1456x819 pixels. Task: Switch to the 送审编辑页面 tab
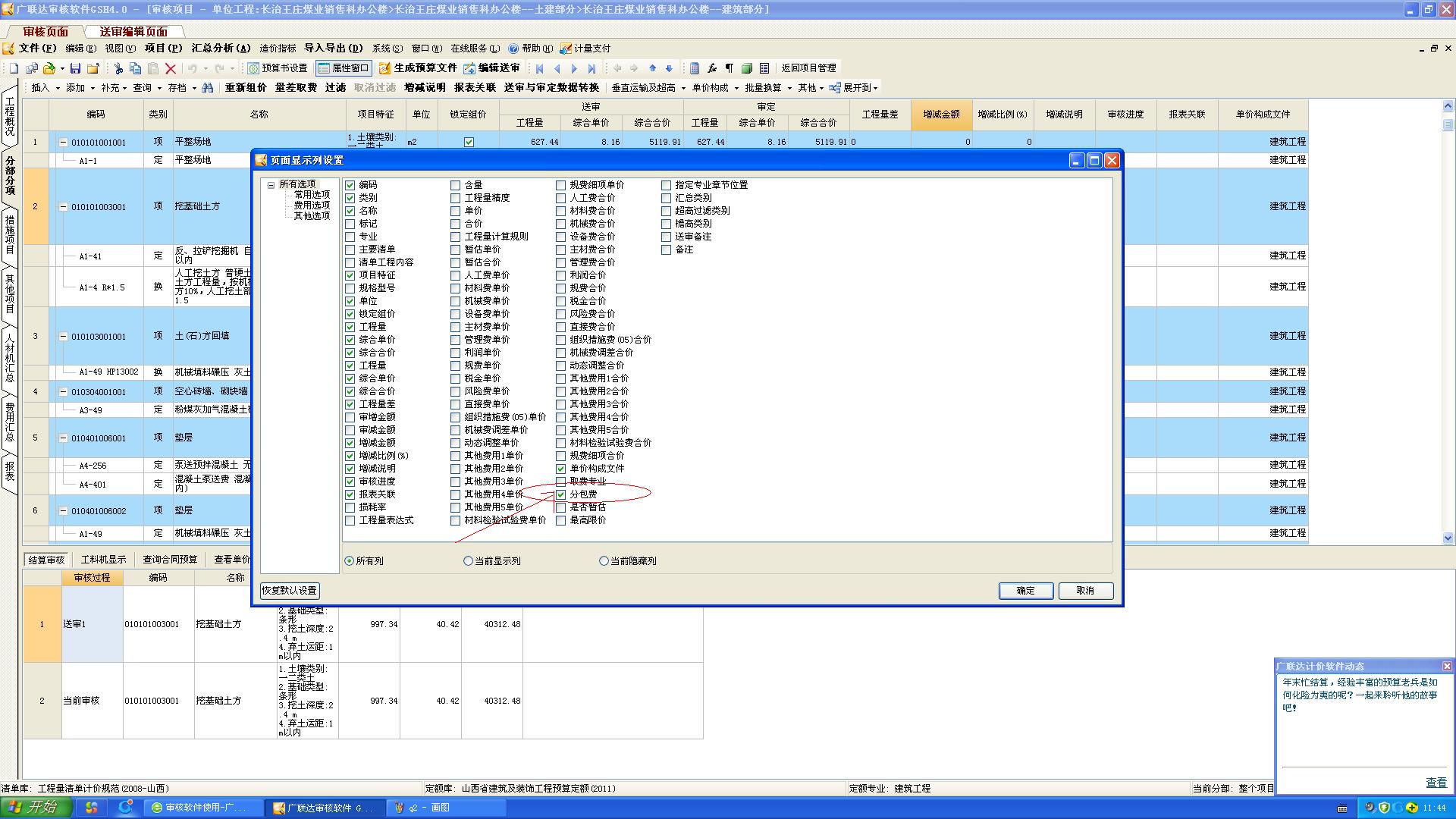134,31
